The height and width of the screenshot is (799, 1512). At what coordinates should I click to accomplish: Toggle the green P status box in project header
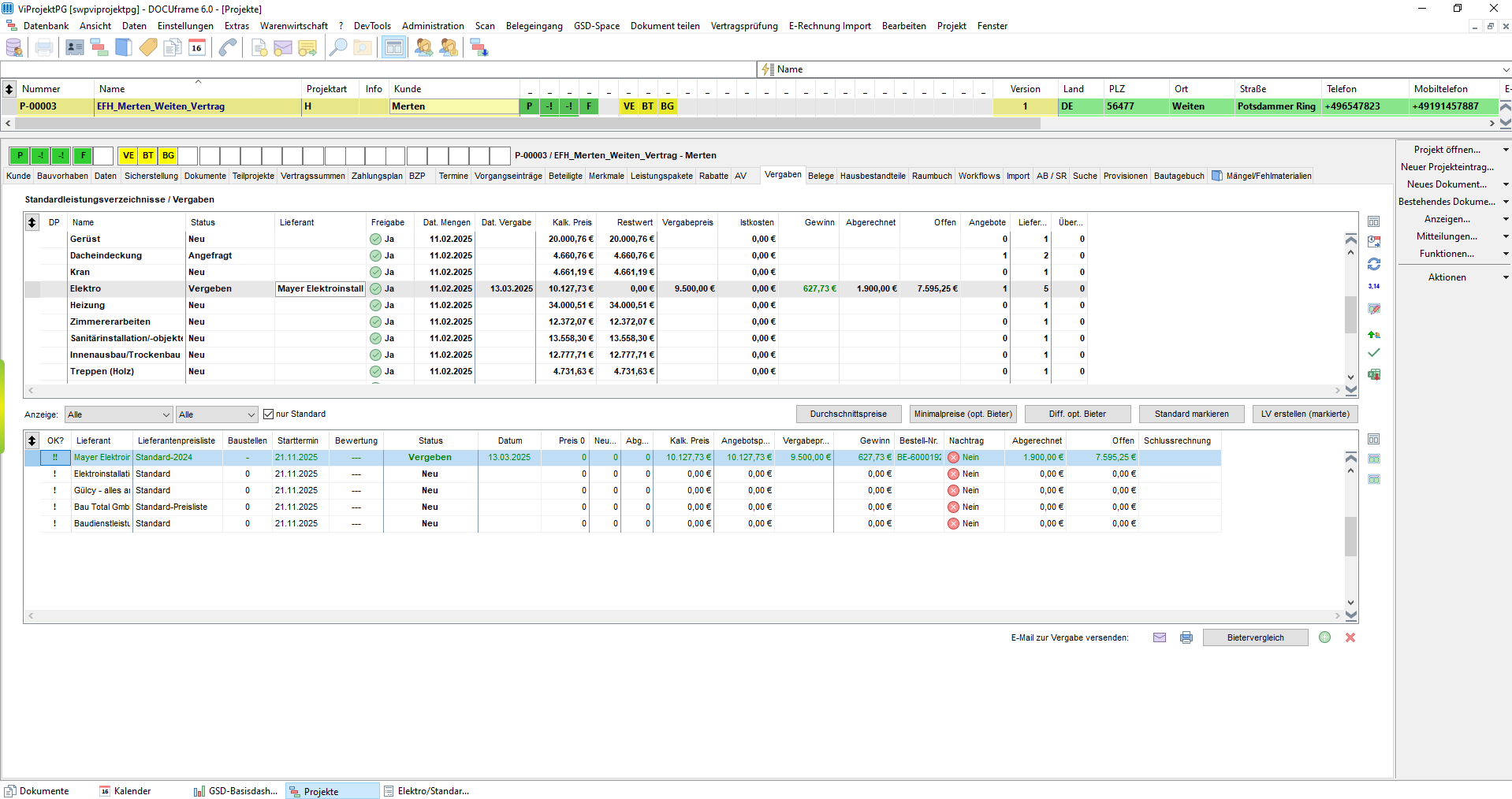click(20, 155)
